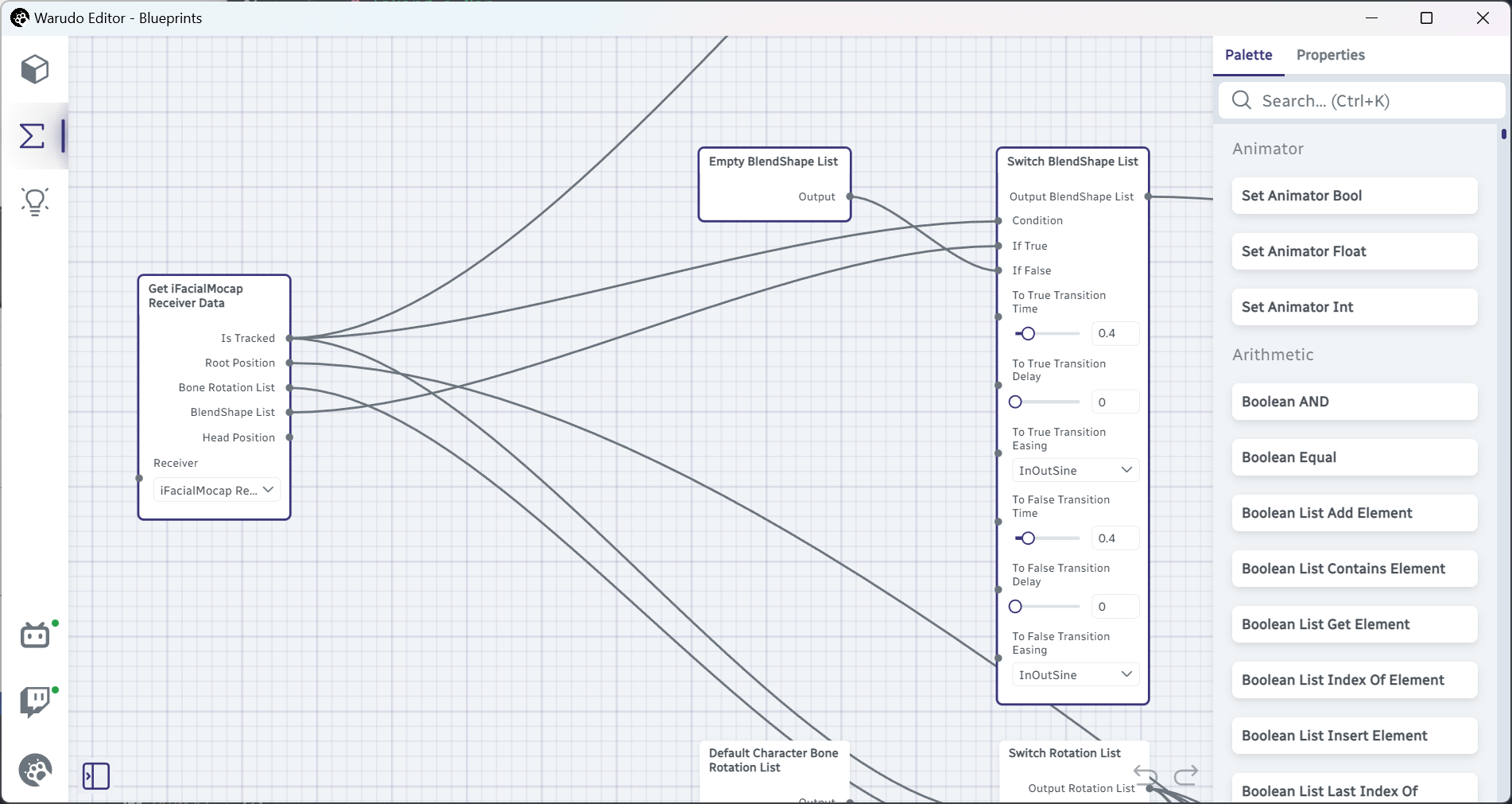
Task: Open the palette settings icon at sidebar bottom
Action: click(x=35, y=770)
